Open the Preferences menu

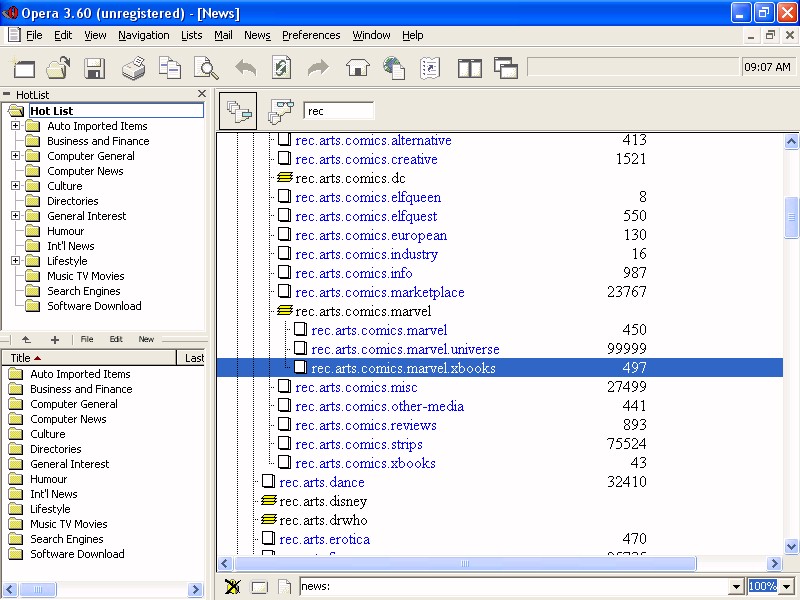(x=311, y=35)
